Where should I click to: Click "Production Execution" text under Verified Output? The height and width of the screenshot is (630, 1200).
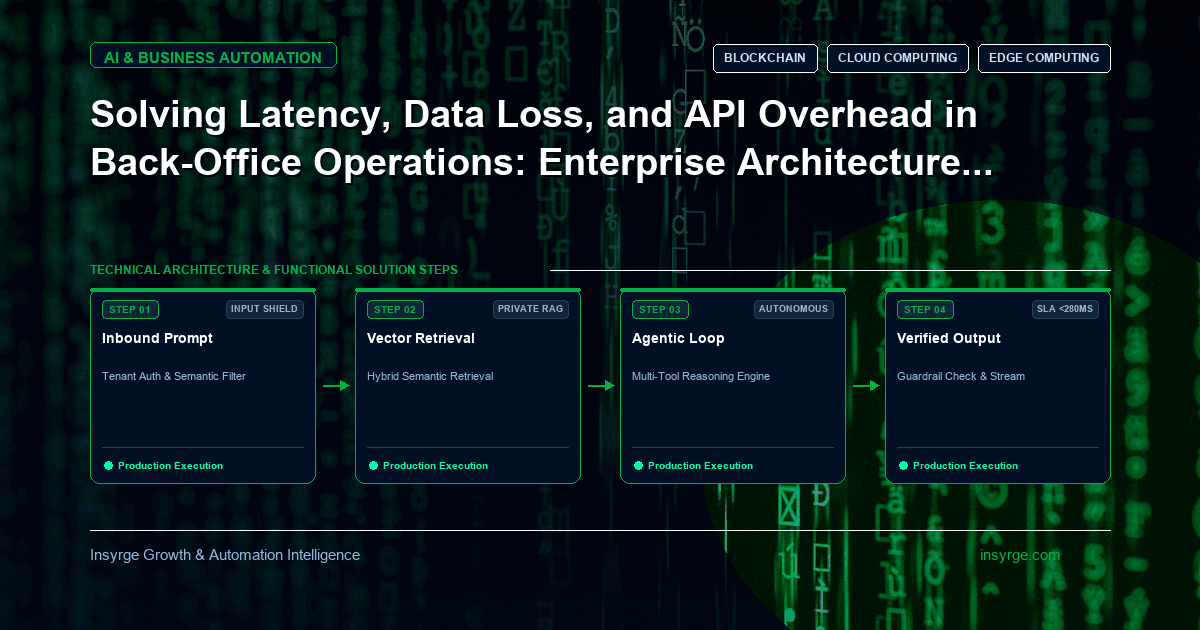(966, 466)
